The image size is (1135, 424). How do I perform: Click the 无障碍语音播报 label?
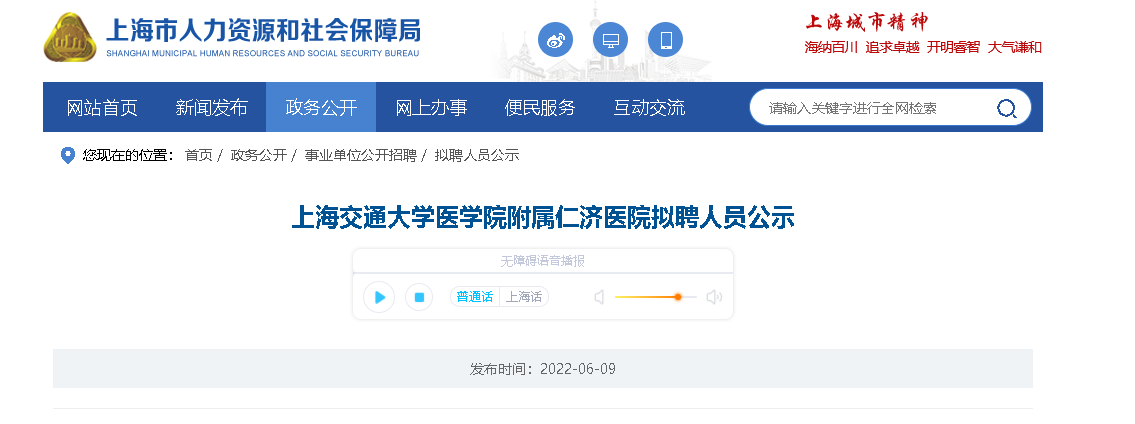(543, 261)
